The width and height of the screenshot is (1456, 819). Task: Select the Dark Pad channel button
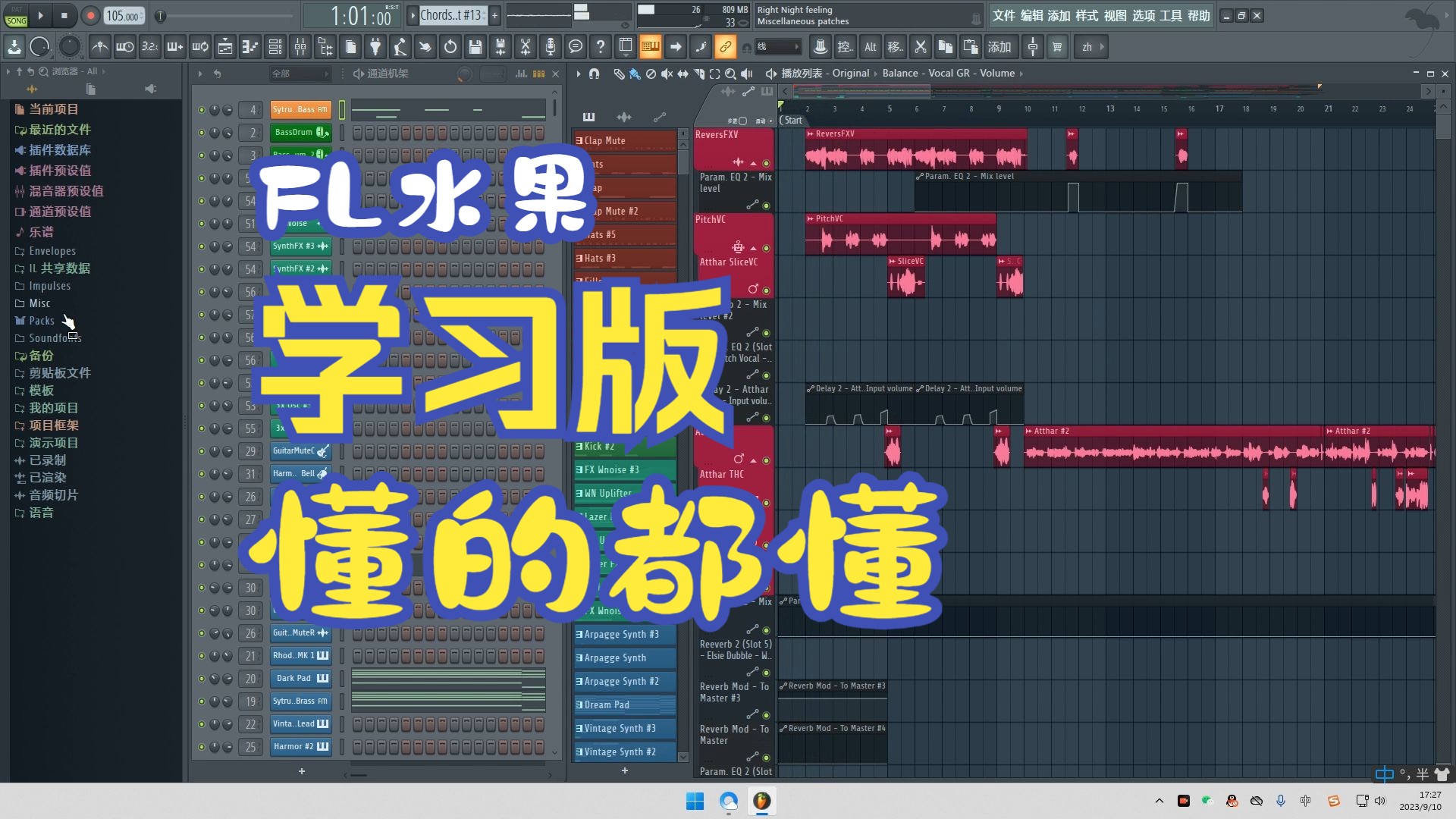301,679
